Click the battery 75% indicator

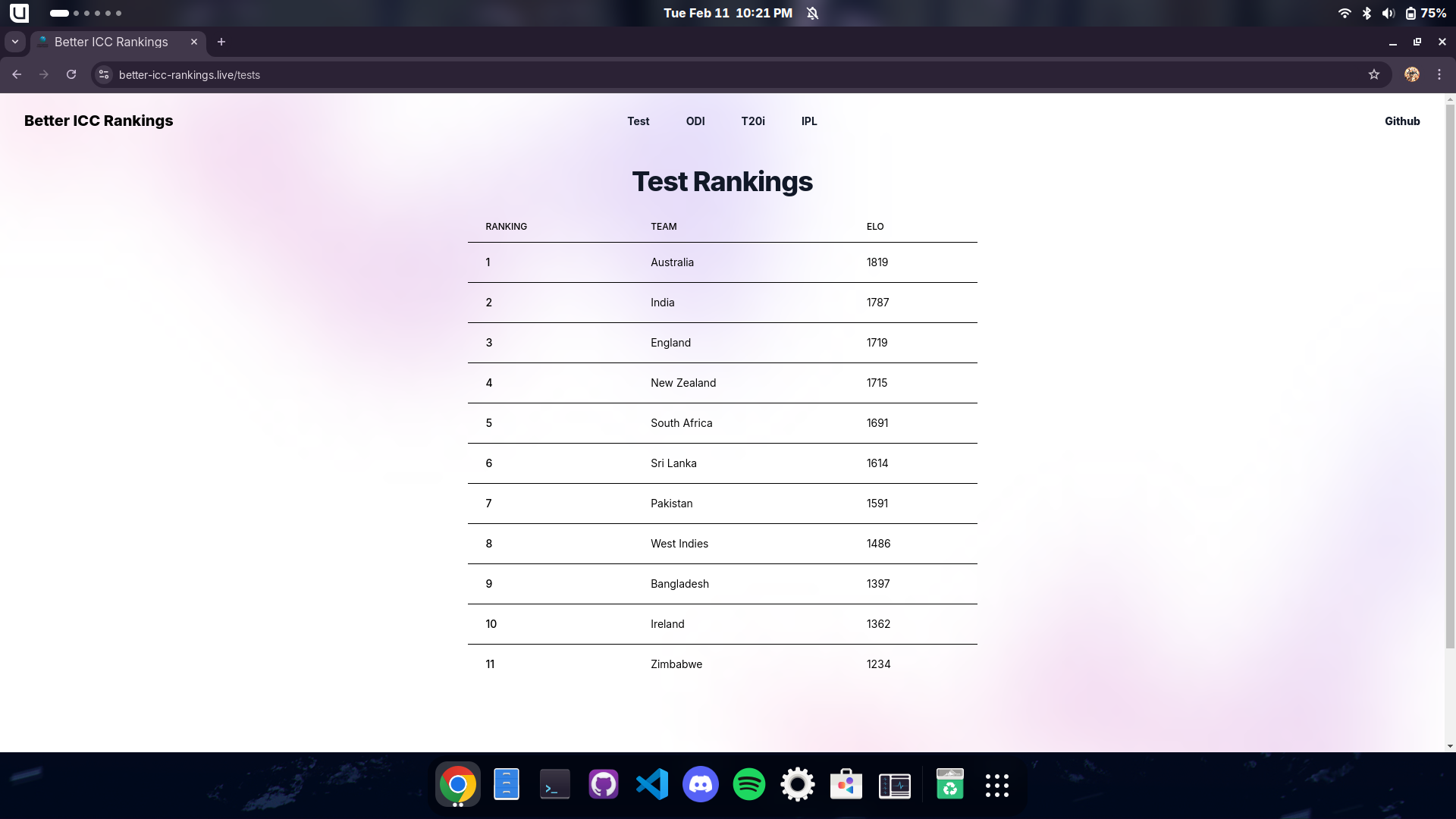(x=1426, y=13)
